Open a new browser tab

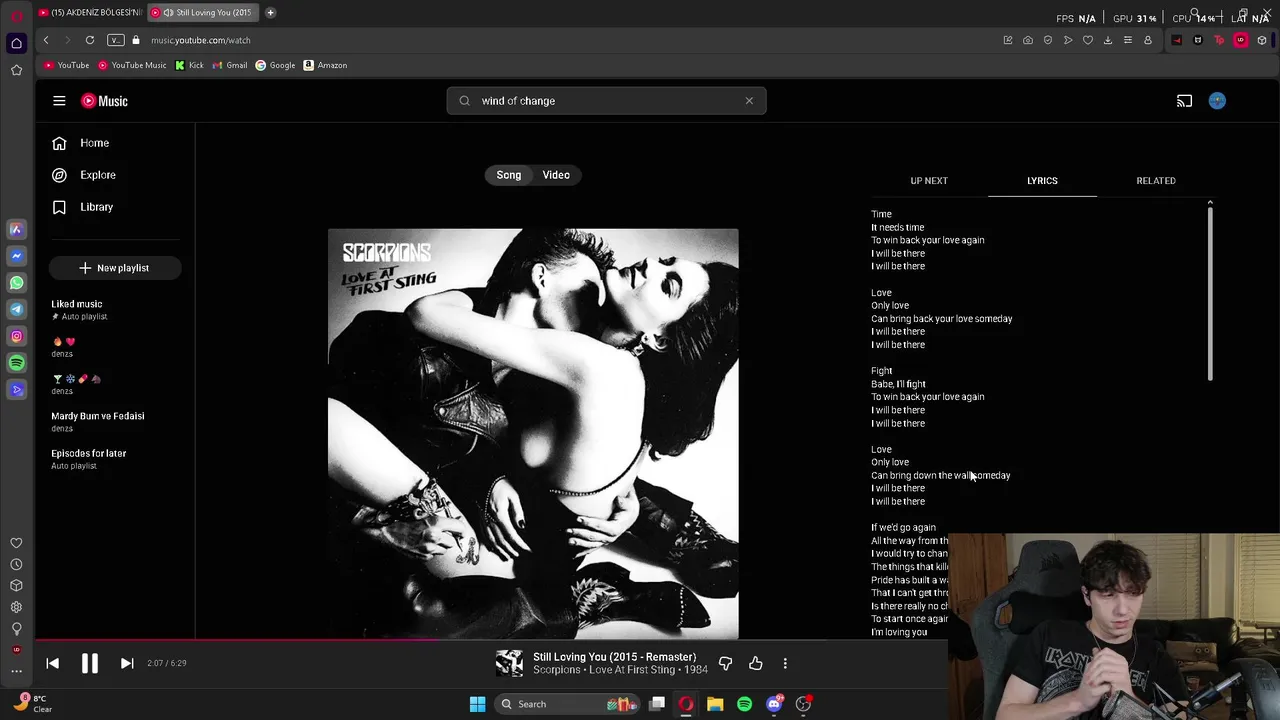point(270,13)
